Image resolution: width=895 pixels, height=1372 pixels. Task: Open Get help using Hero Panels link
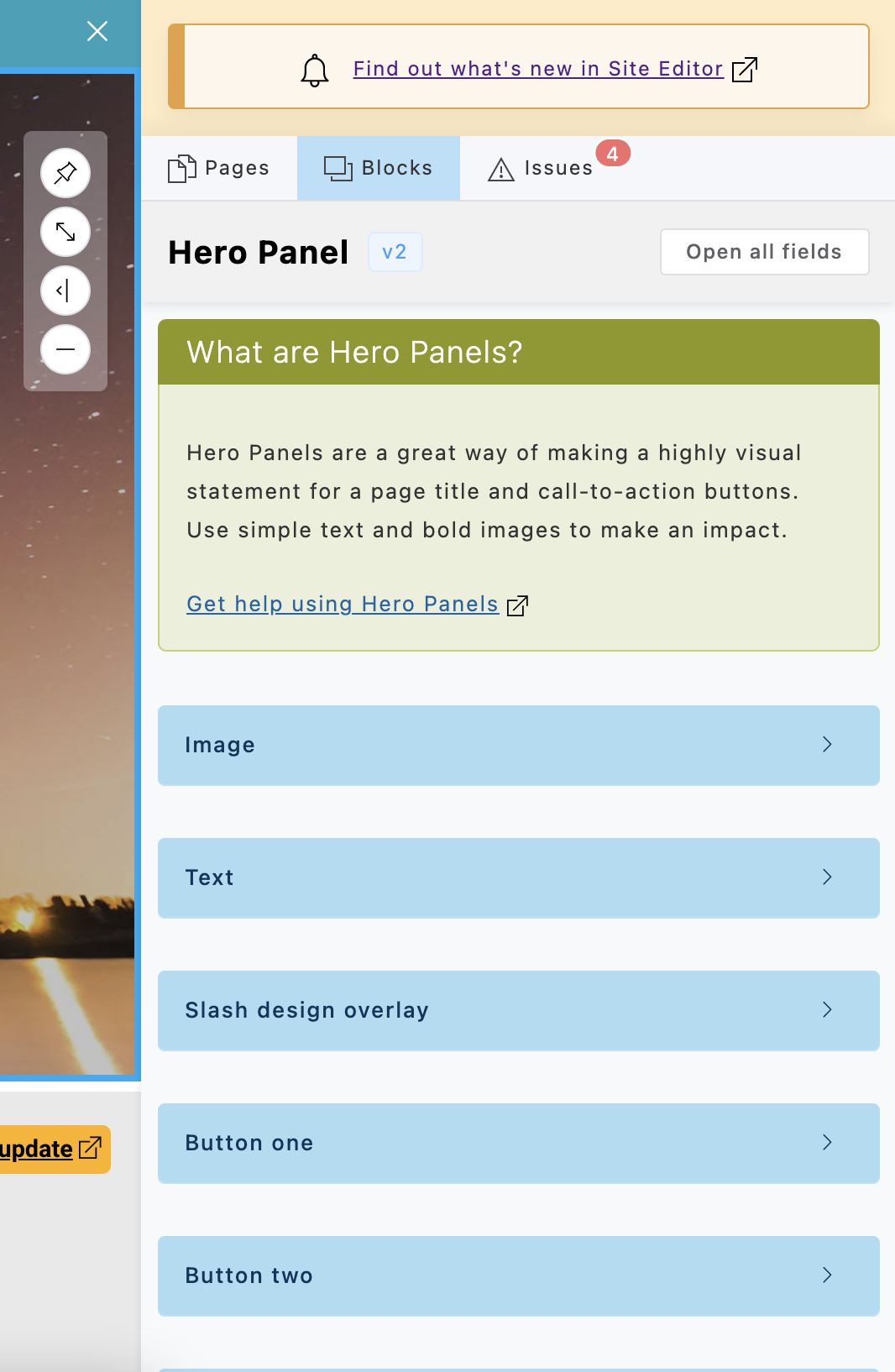point(343,604)
